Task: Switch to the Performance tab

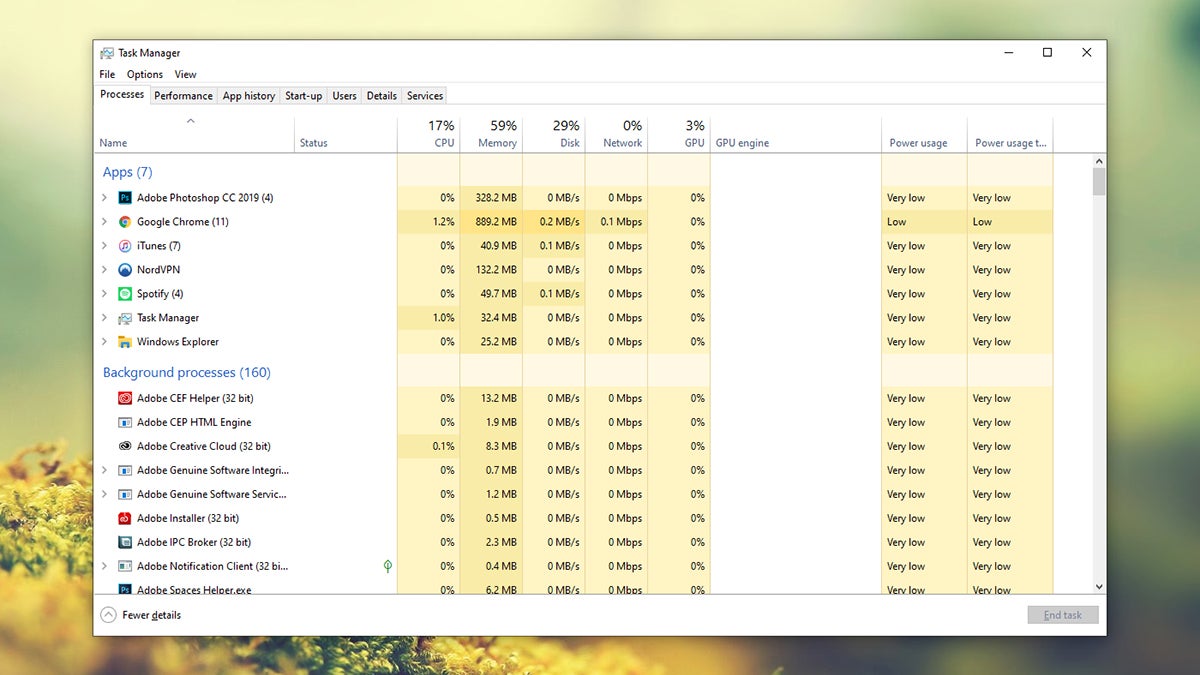Action: click(x=183, y=96)
